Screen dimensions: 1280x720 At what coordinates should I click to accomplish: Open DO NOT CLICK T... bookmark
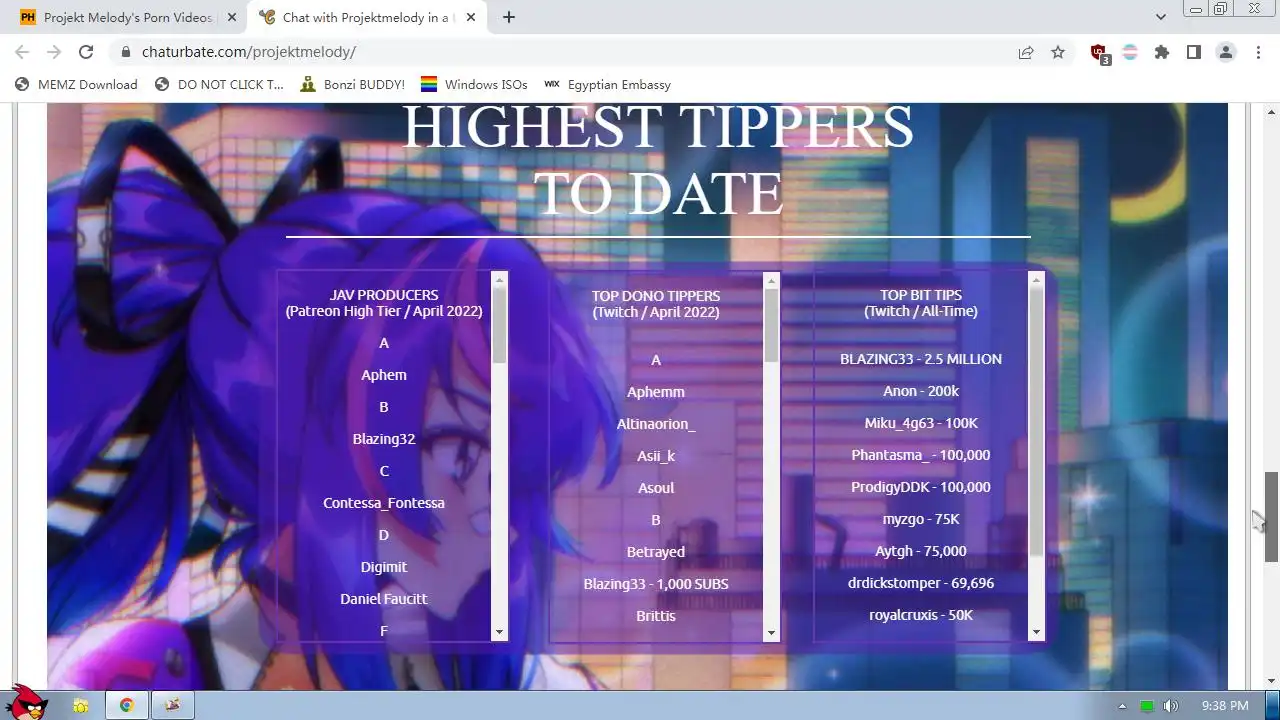(219, 84)
